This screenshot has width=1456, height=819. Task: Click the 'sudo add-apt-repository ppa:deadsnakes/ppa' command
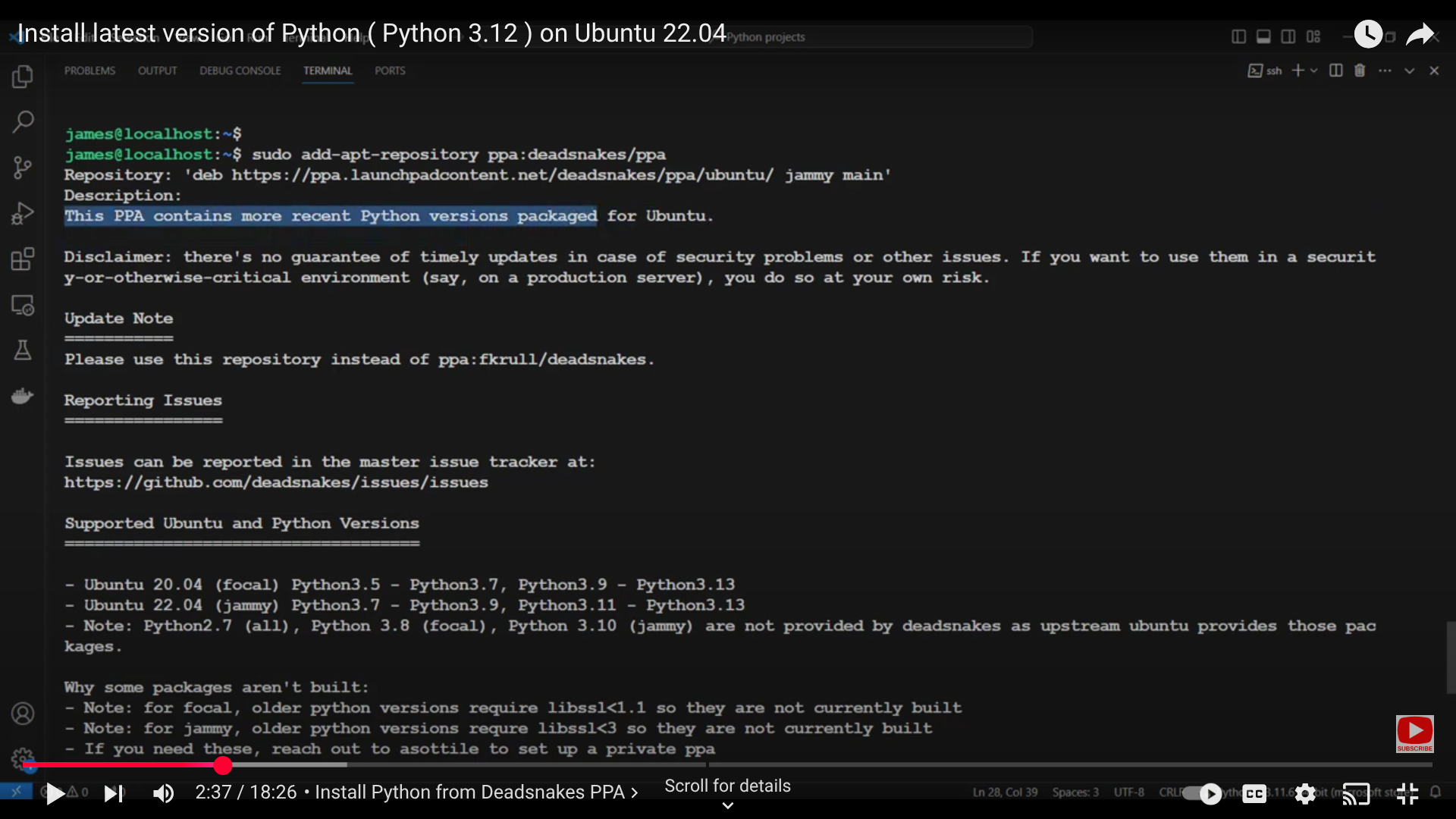point(459,155)
